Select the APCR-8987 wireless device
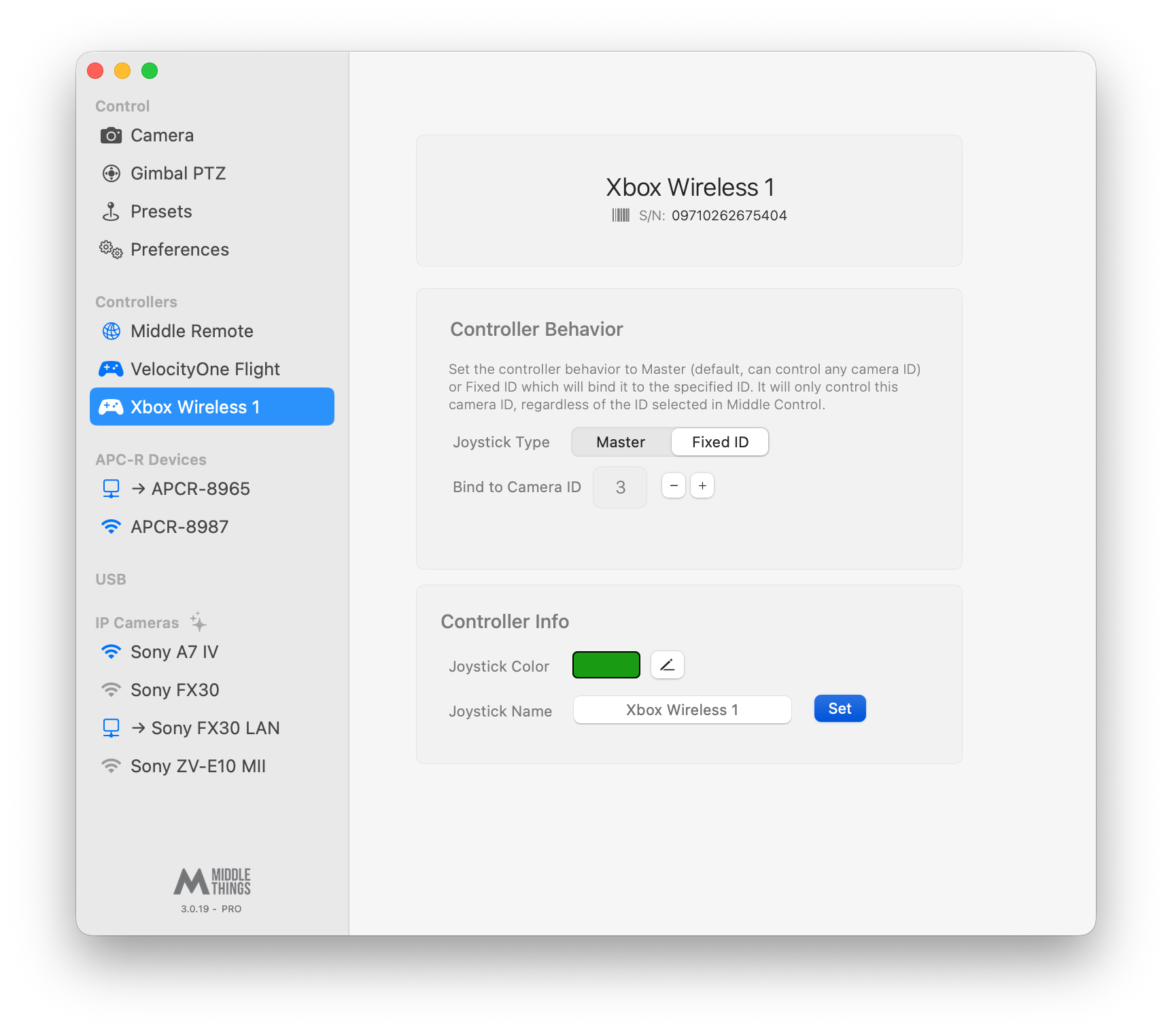 coord(211,527)
